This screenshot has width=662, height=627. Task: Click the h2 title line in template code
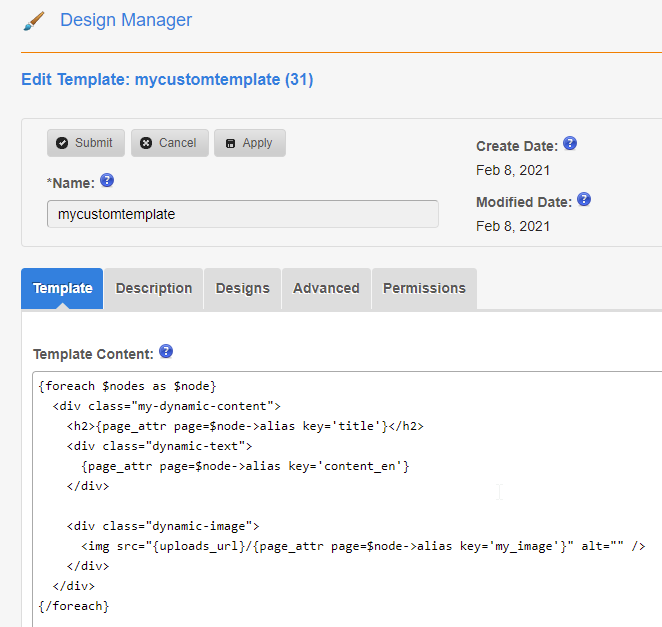(x=245, y=426)
